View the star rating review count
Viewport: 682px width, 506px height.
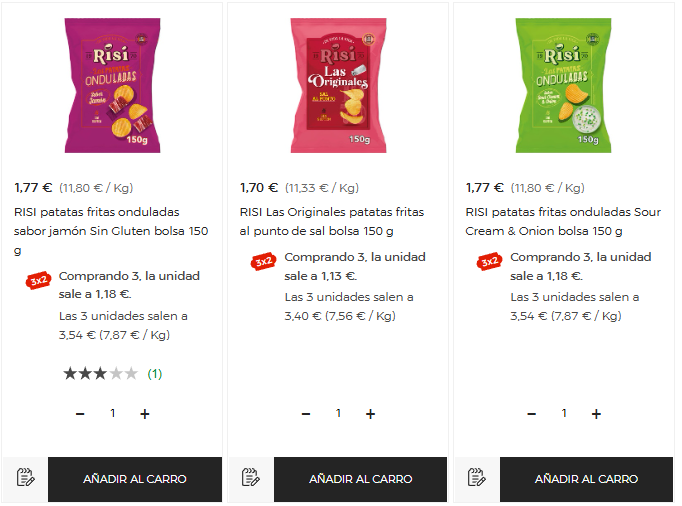pos(154,374)
